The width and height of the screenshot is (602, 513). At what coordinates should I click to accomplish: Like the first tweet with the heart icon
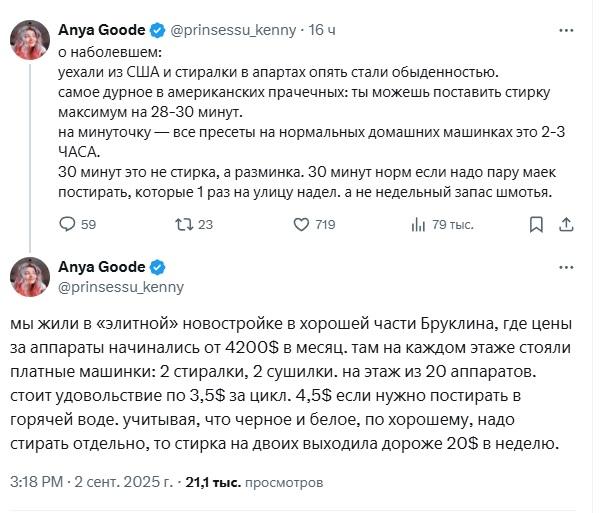[x=297, y=225]
